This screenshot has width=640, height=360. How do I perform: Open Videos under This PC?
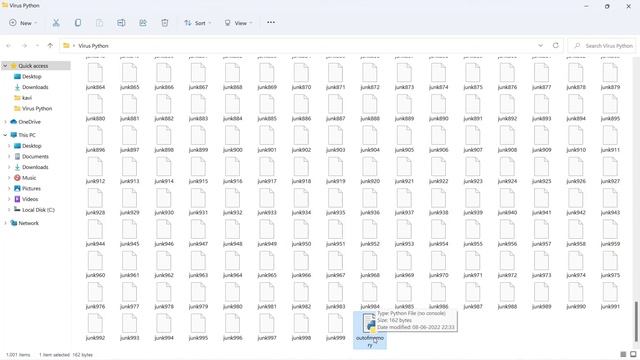[30, 199]
